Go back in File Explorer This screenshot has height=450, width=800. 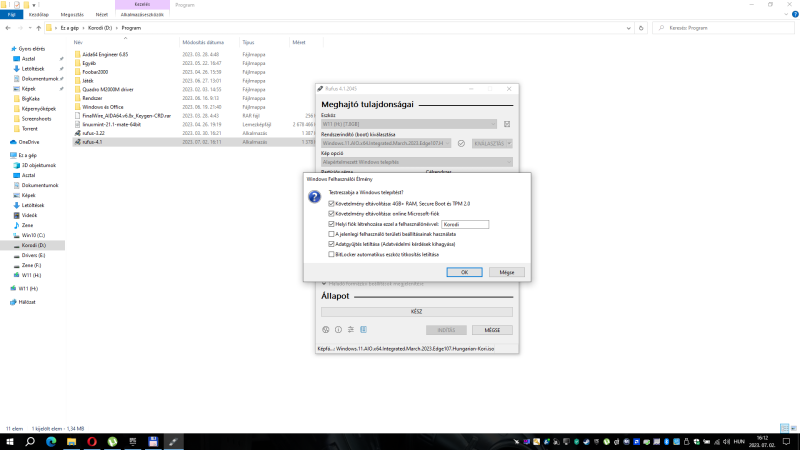pyautogui.click(x=8, y=28)
